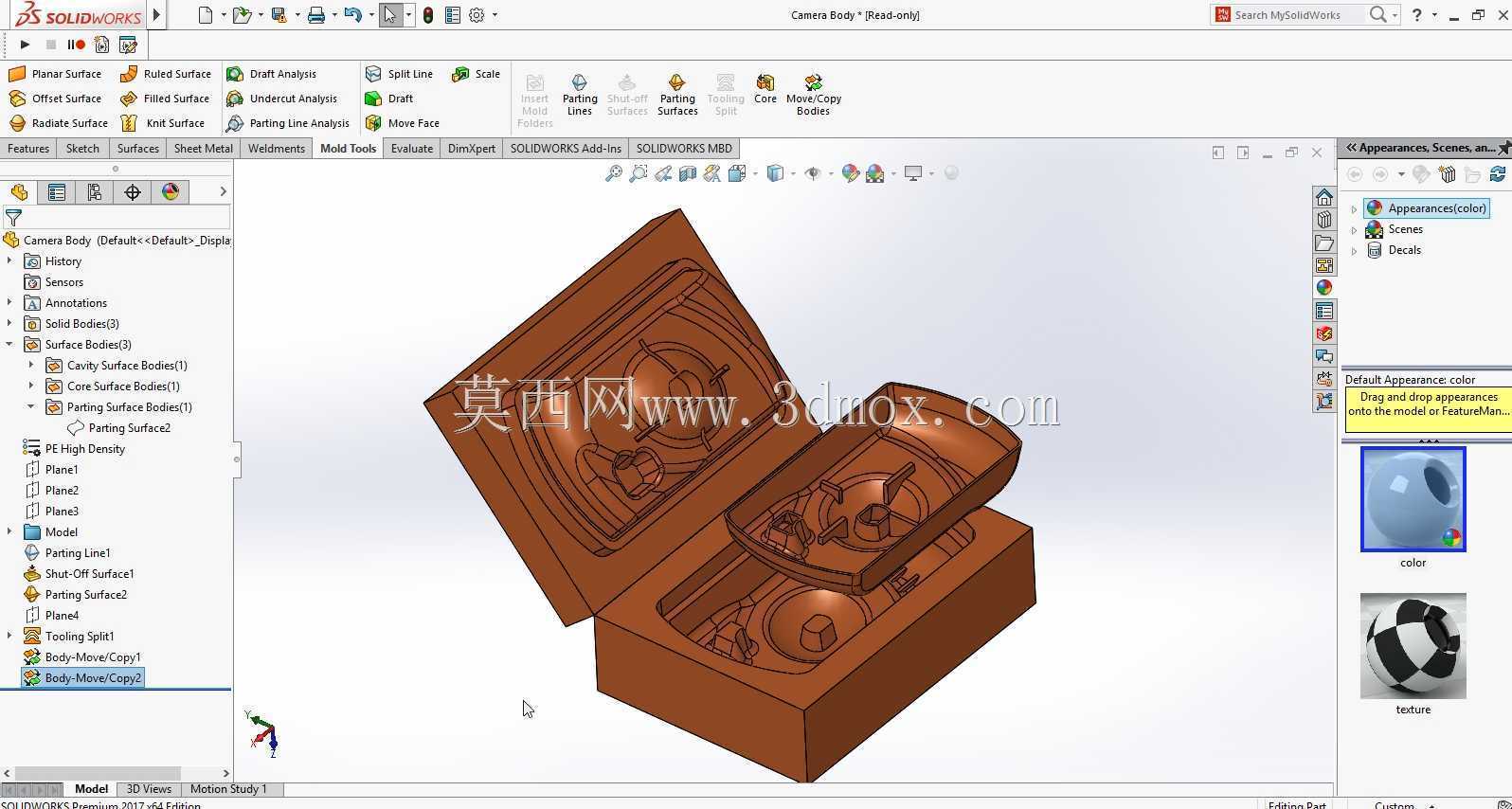Viewport: 1512px width, 809px height.
Task: Select the Radiate Surface tool
Action: coord(58,123)
